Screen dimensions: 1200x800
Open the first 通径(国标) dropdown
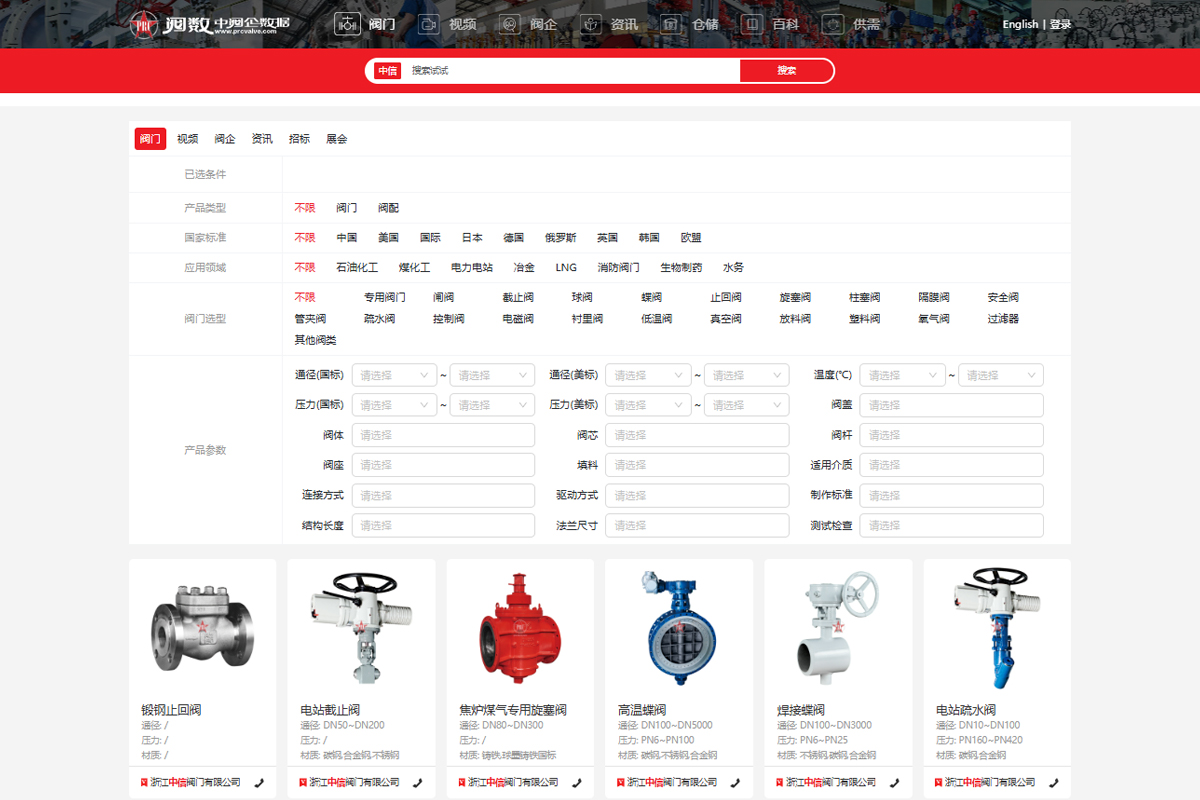(x=394, y=376)
